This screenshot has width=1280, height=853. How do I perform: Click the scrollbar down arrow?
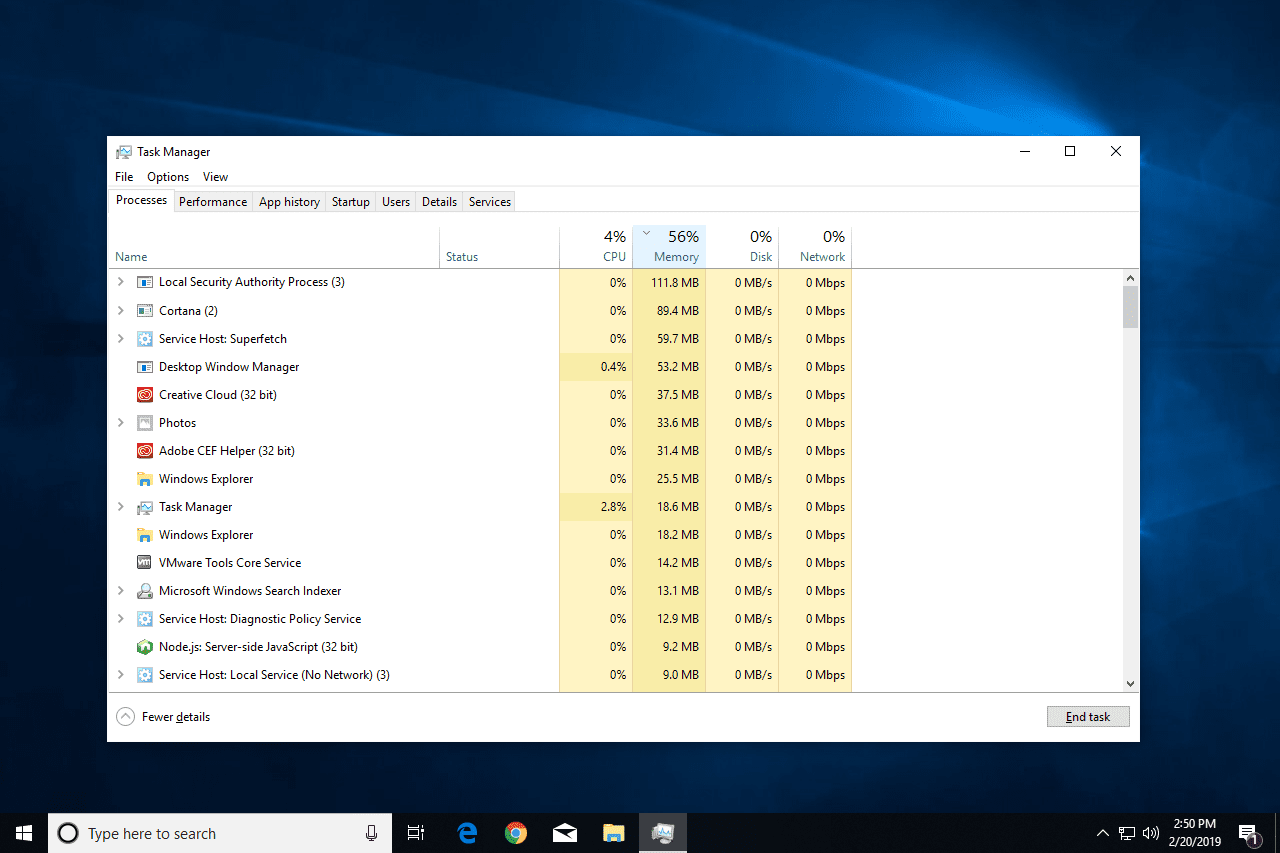(x=1130, y=684)
